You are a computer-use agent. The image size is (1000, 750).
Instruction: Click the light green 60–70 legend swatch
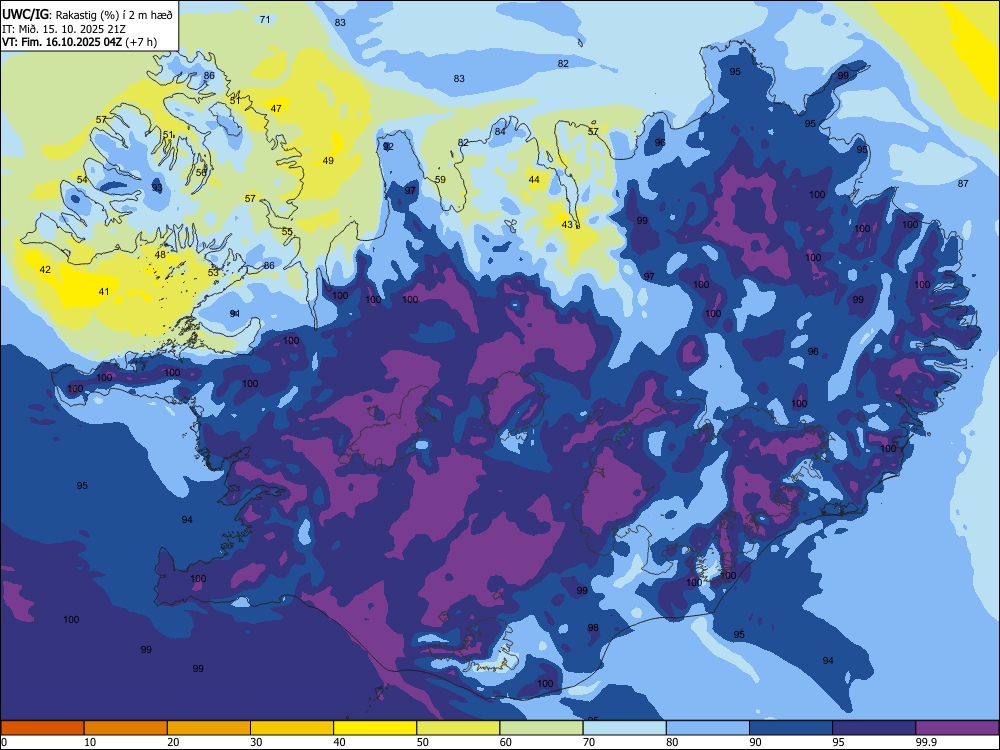click(x=541, y=728)
